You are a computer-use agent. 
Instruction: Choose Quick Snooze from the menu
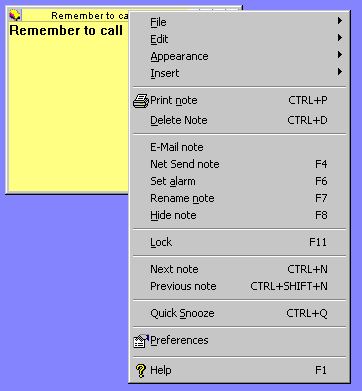239,313
